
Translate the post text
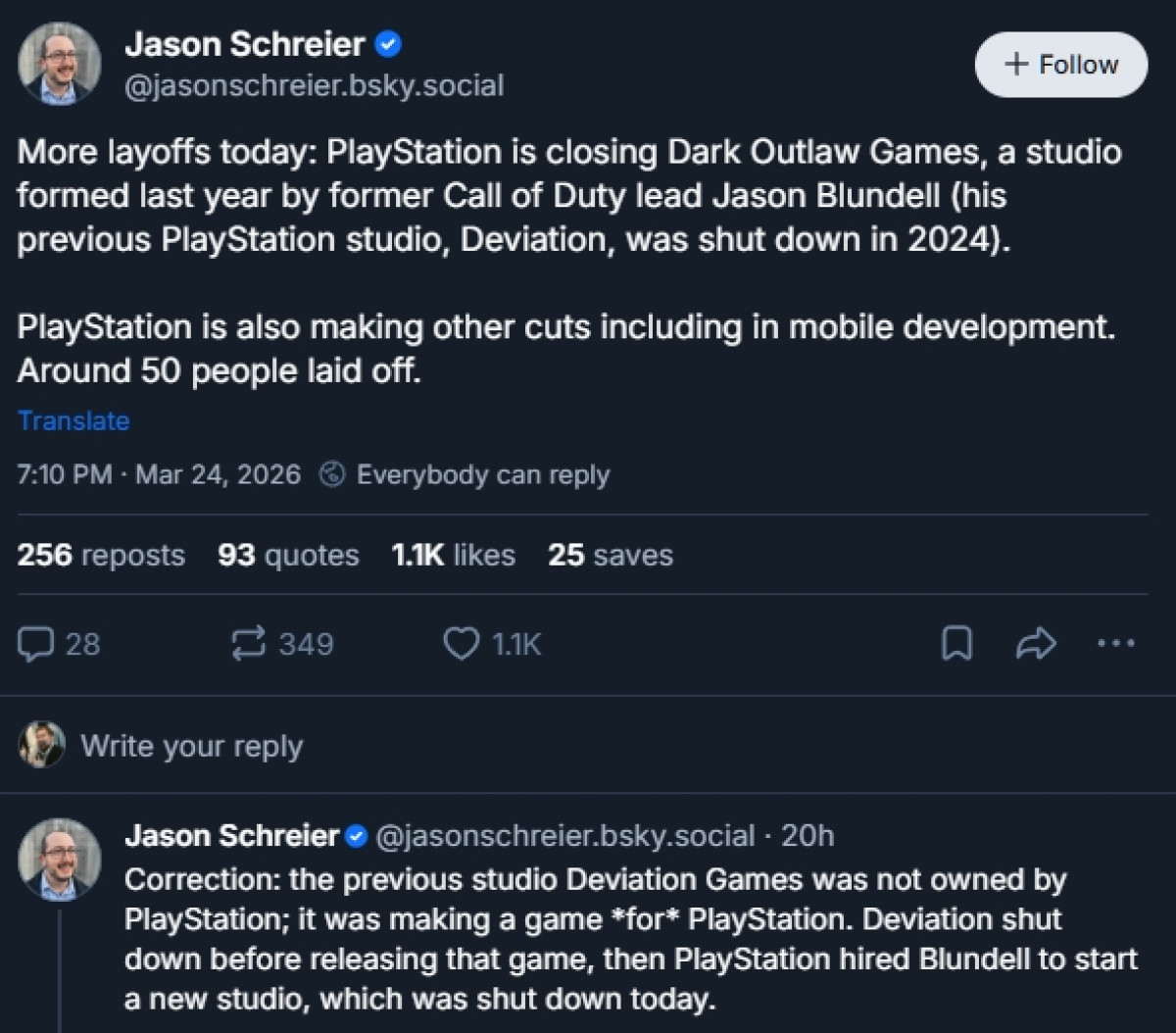(x=73, y=420)
